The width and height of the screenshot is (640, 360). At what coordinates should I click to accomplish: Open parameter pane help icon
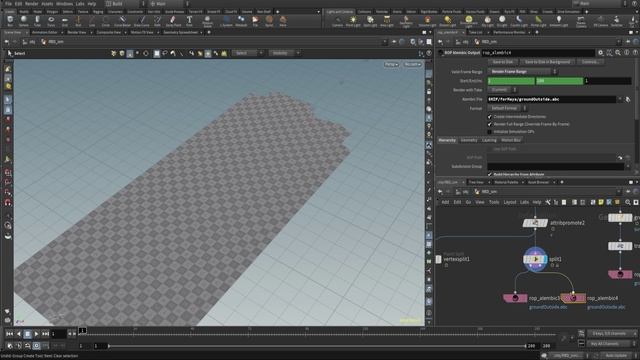coord(635,53)
